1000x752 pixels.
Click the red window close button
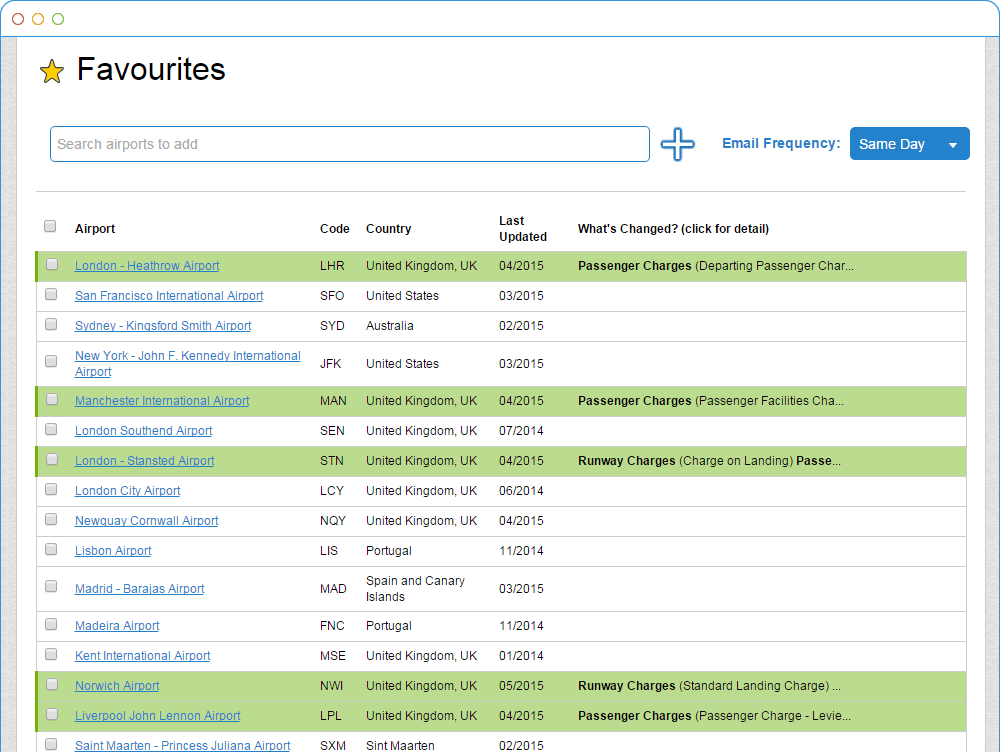point(18,19)
